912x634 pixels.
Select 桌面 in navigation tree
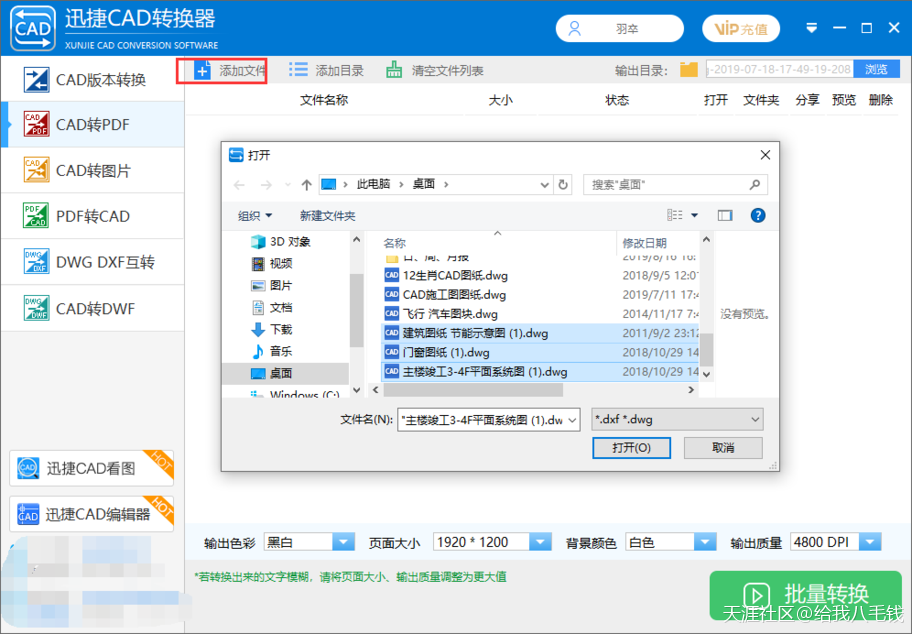[286, 373]
